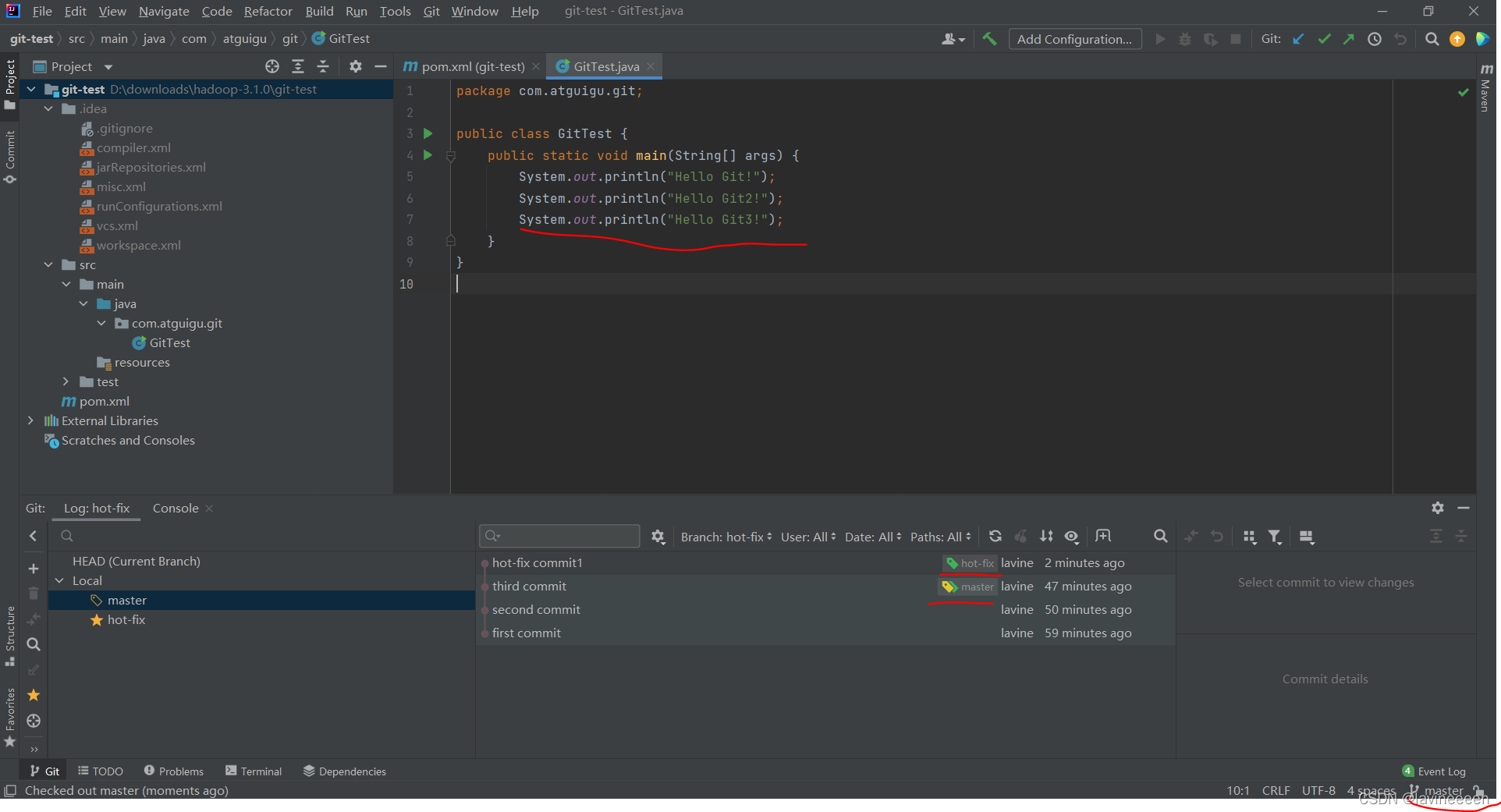Open Date: All filter dropdown
Screen dimensions: 1501x812
pyautogui.click(x=873, y=537)
